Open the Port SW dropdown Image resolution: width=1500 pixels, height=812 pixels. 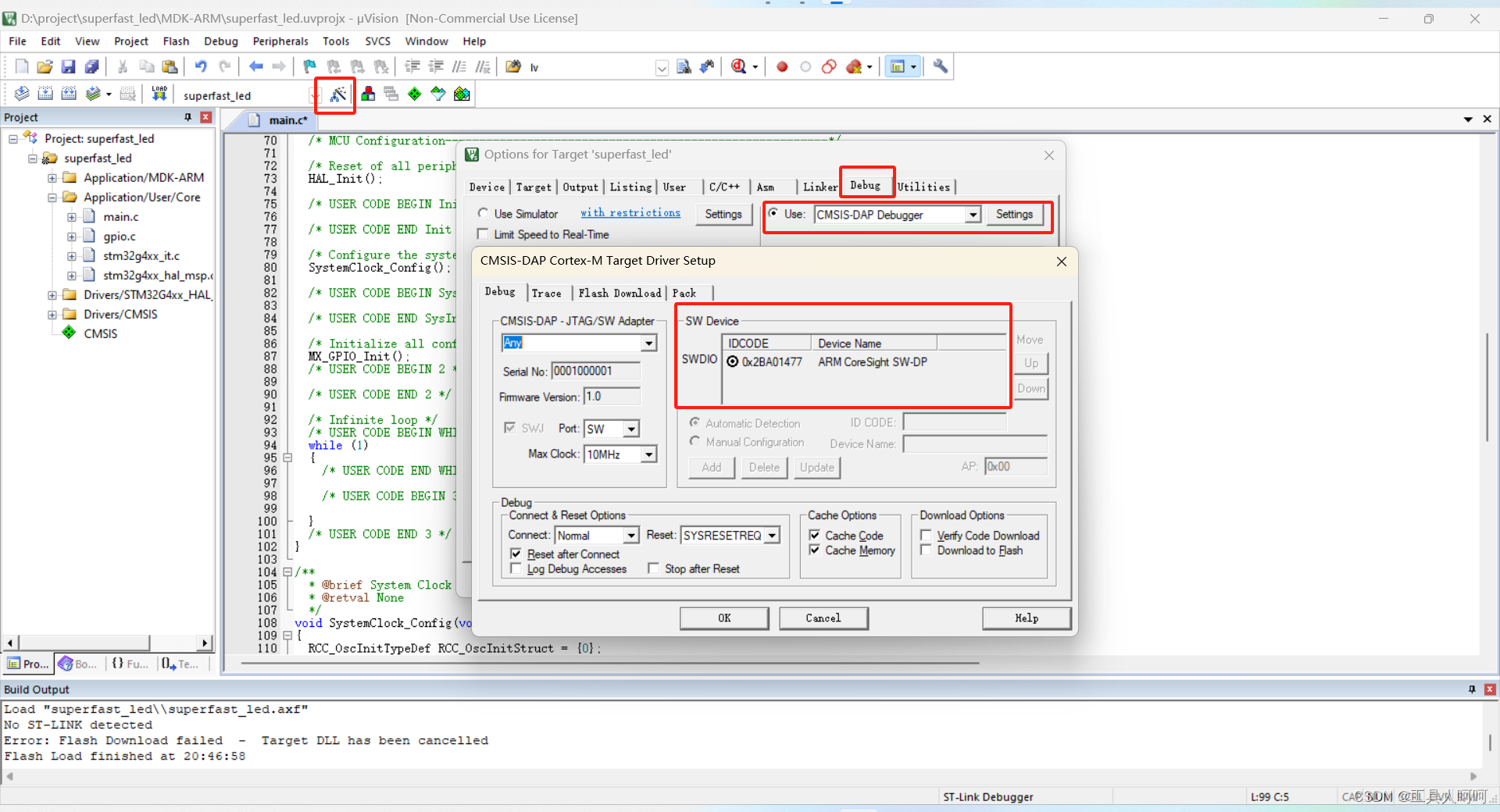pyautogui.click(x=631, y=429)
